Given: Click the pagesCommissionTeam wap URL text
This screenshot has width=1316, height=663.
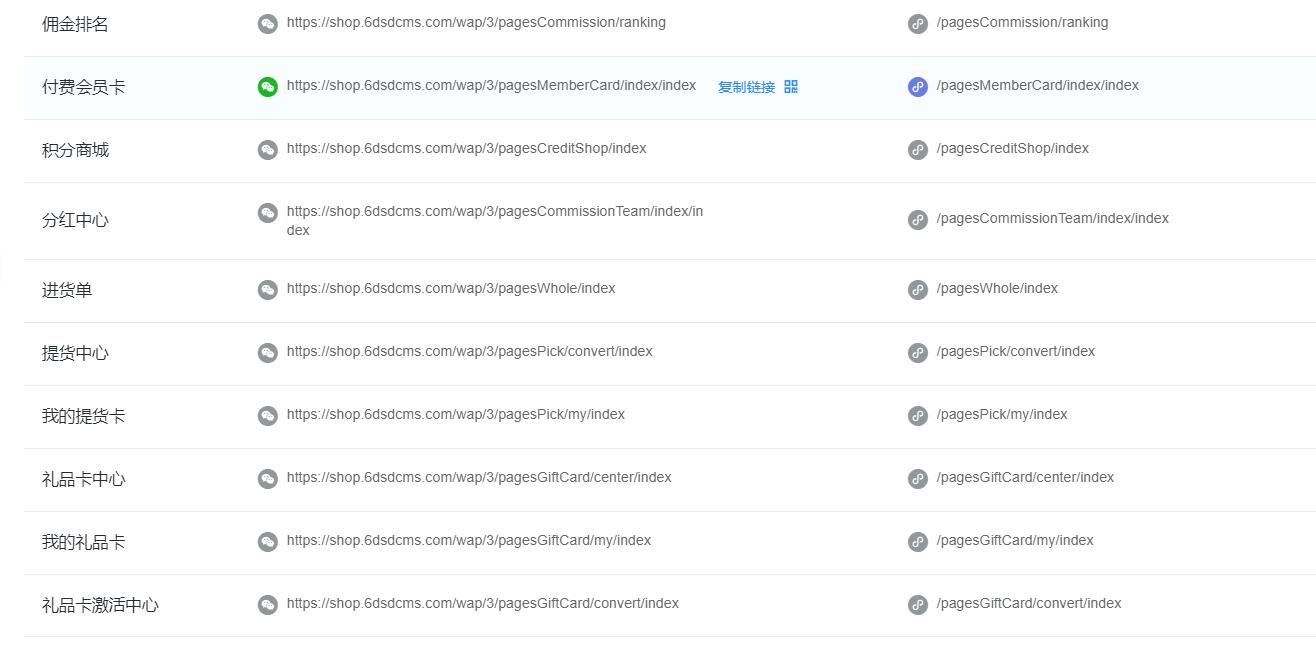Looking at the screenshot, I should pyautogui.click(x=494, y=220).
